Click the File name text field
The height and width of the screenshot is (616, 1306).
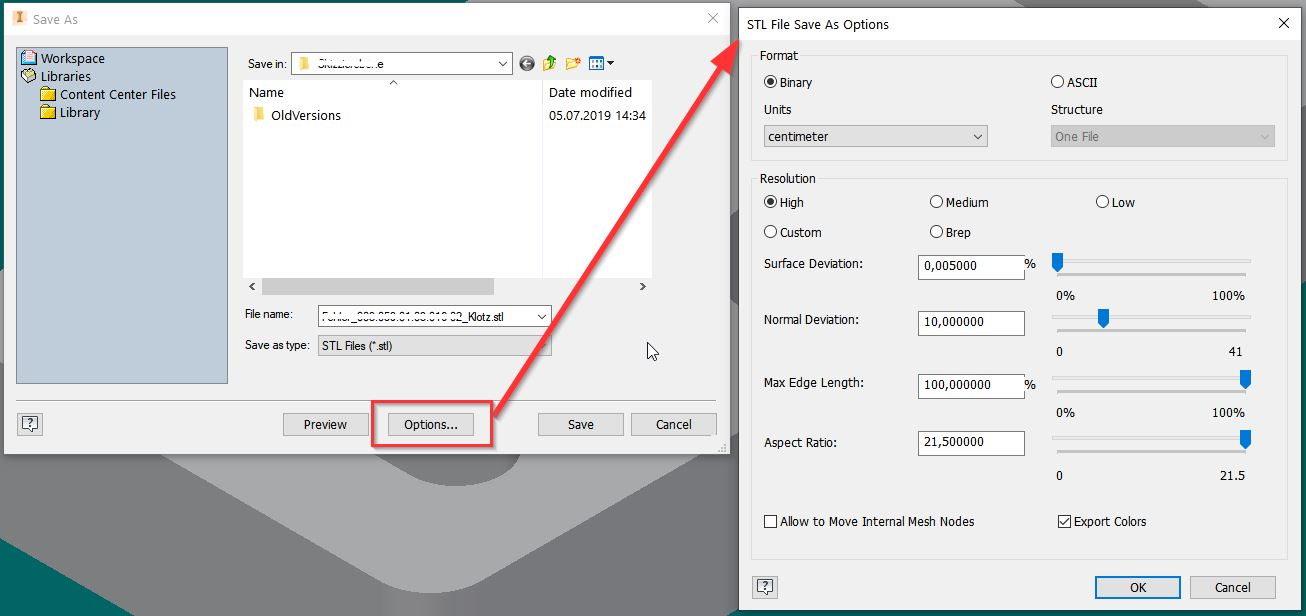pyautogui.click(x=426, y=317)
